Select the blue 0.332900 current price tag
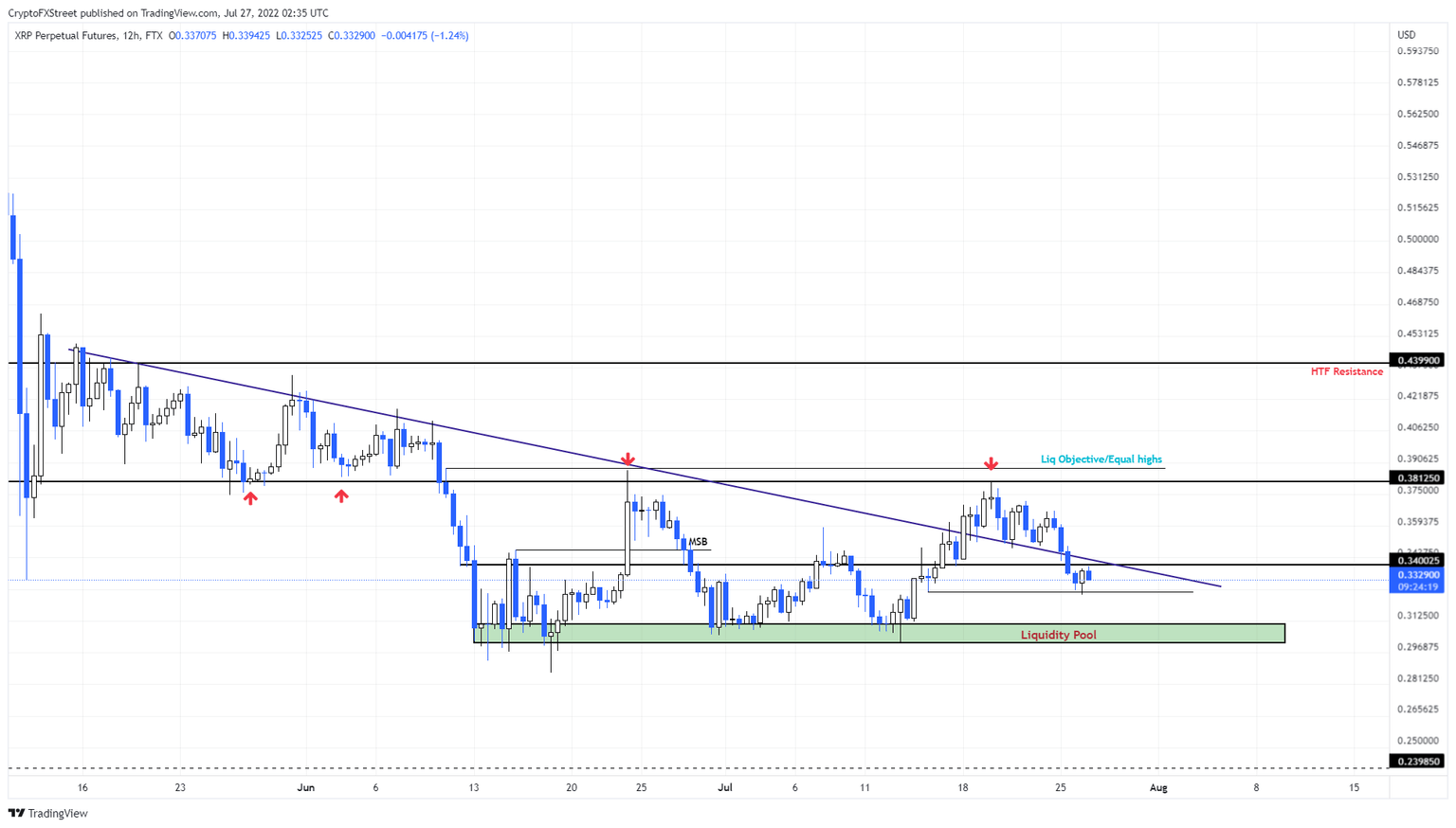The height and width of the screenshot is (828, 1456). click(x=1417, y=574)
